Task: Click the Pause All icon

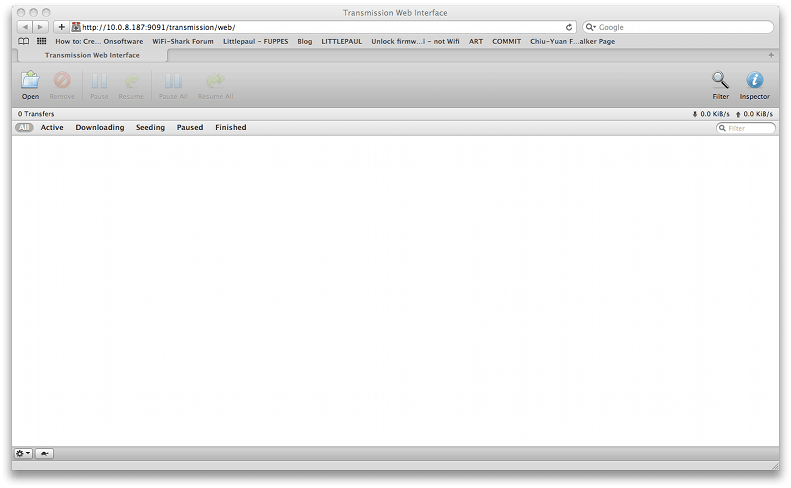Action: tap(173, 81)
